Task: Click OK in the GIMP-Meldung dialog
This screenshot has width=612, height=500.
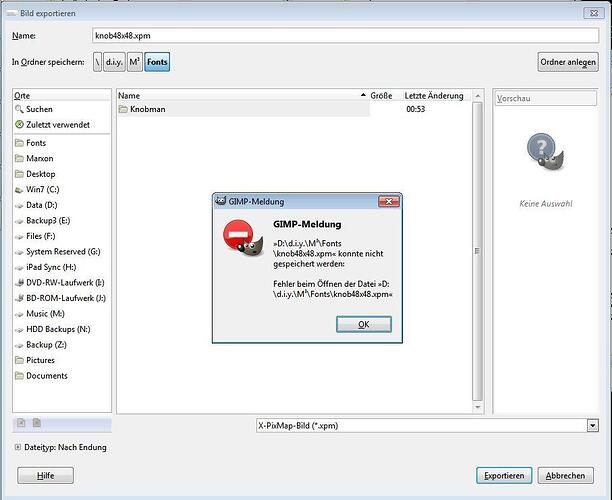Action: [364, 324]
